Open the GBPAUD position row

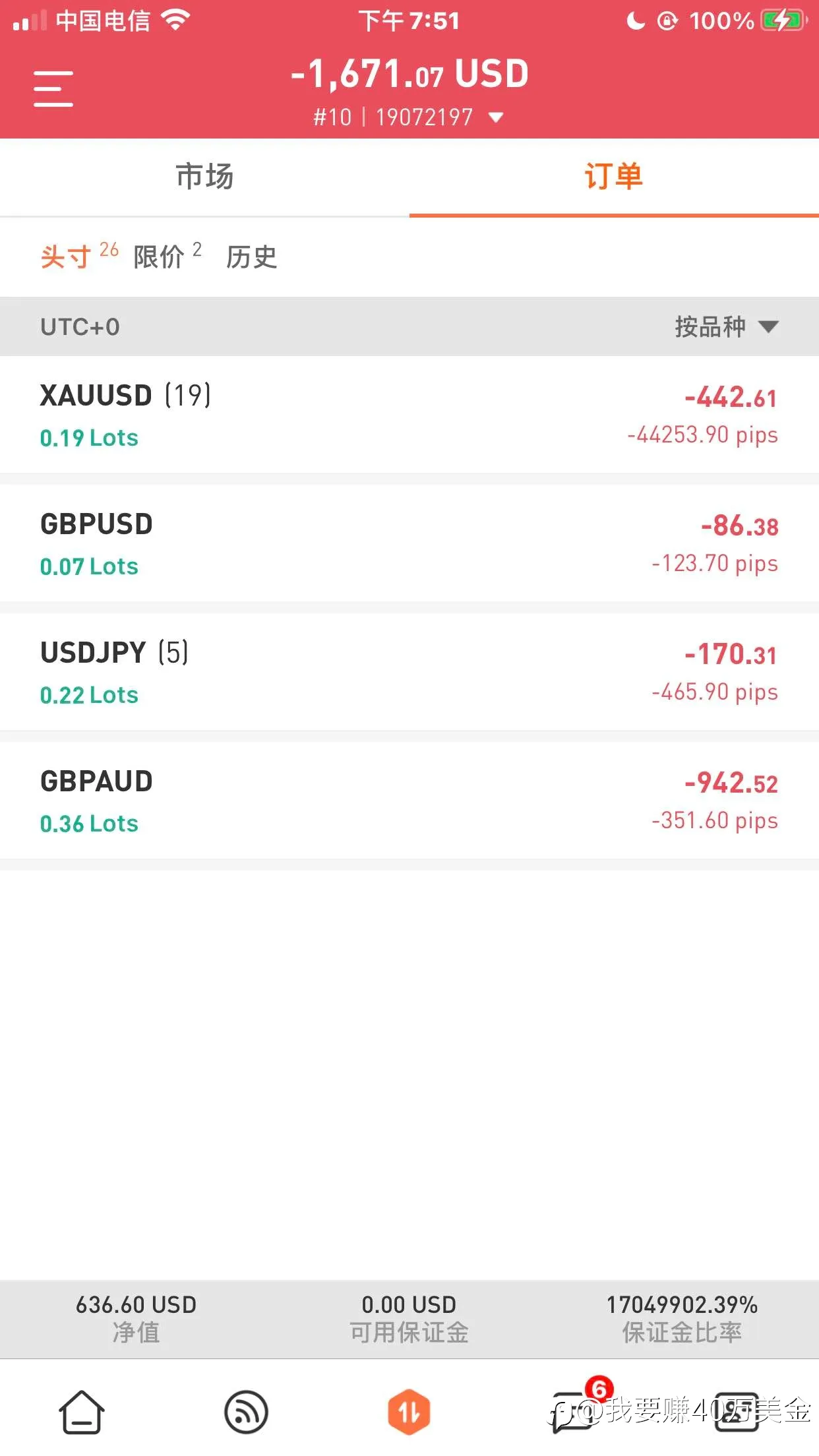409,801
